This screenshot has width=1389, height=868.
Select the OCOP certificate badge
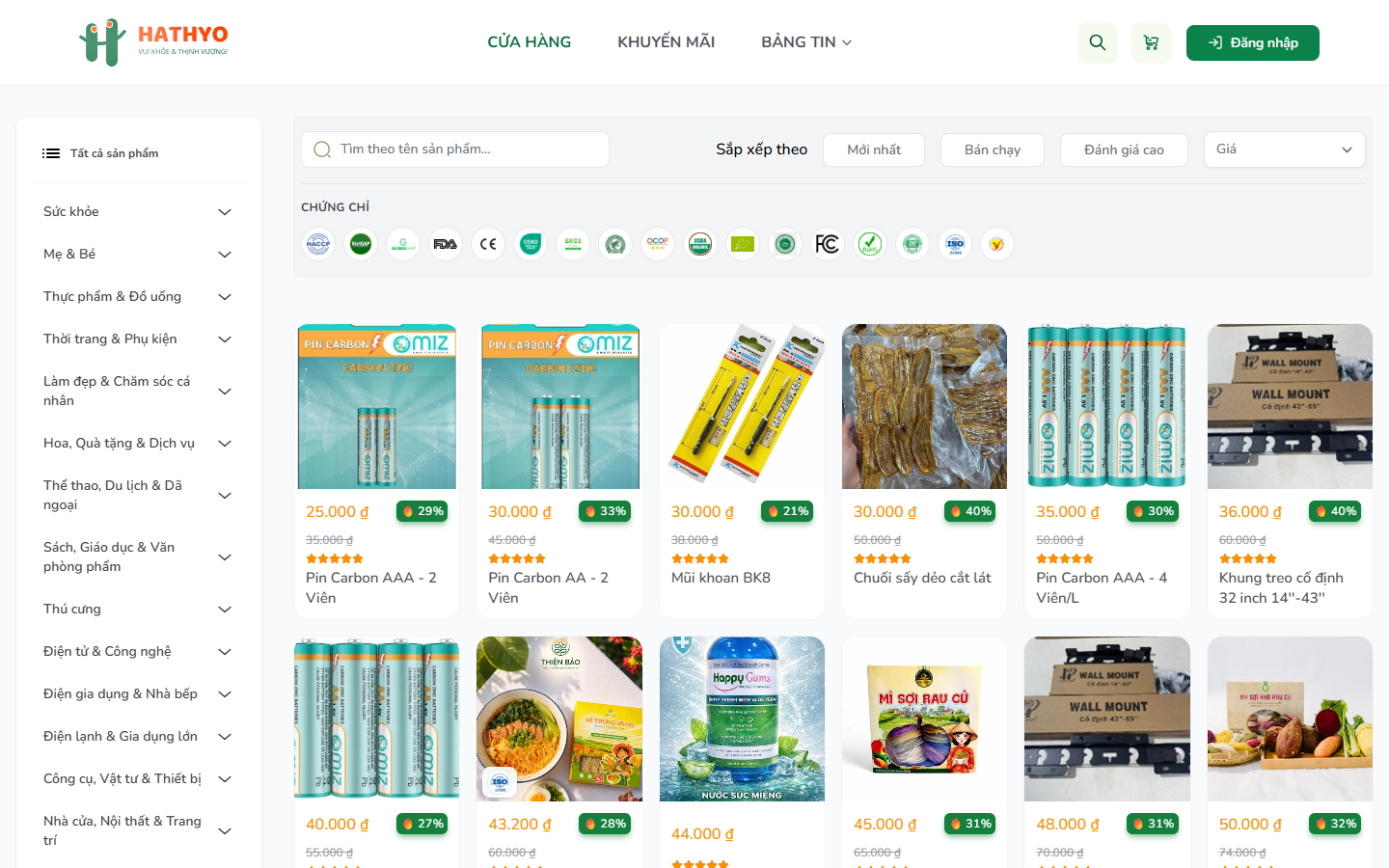tap(658, 244)
